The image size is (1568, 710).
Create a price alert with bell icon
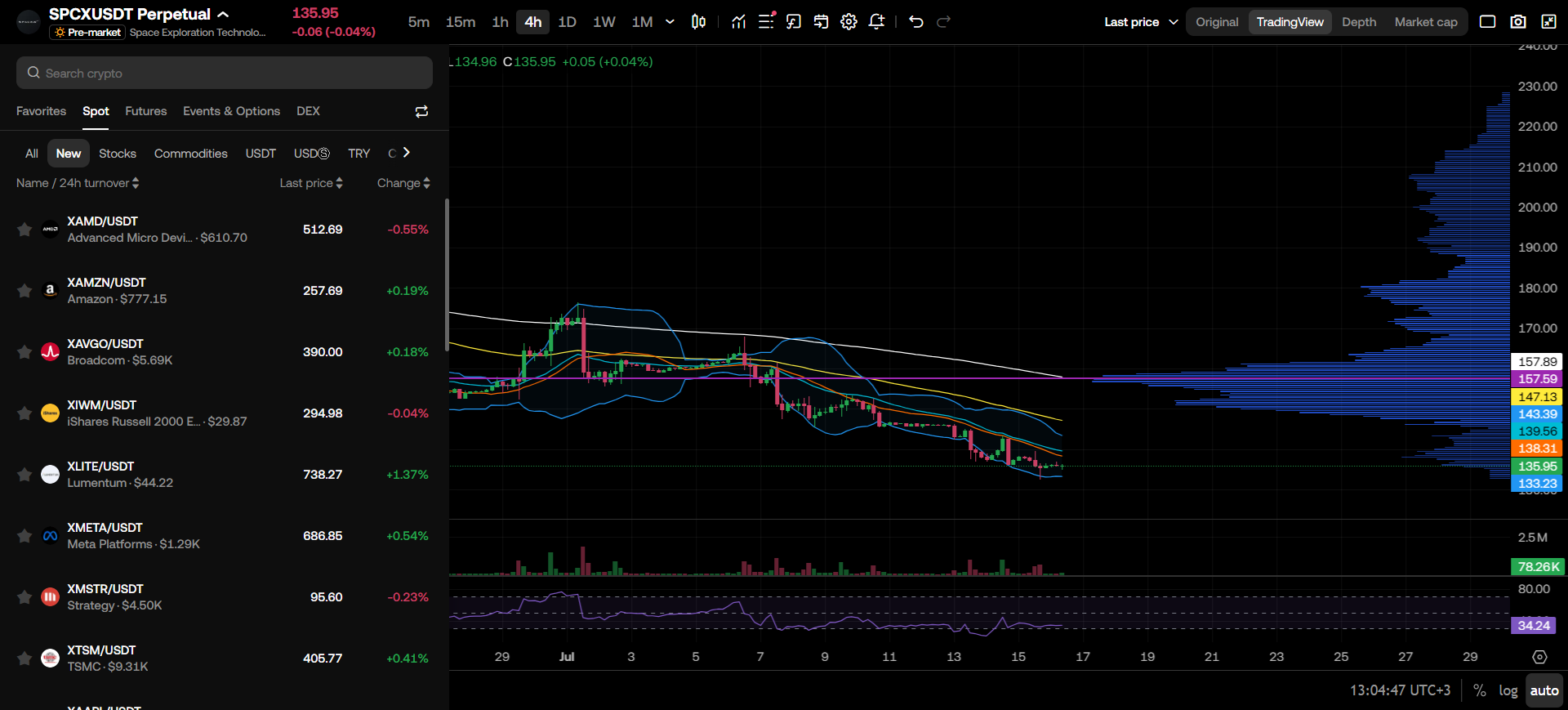tap(876, 22)
